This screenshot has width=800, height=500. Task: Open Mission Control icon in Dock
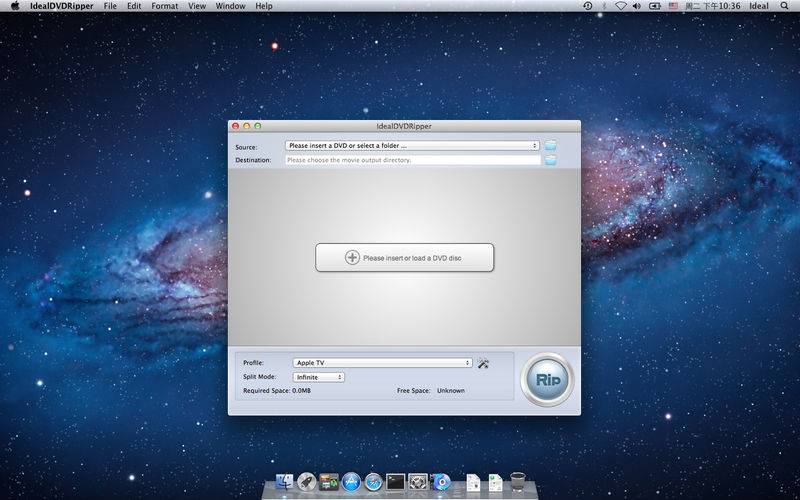tap(329, 482)
